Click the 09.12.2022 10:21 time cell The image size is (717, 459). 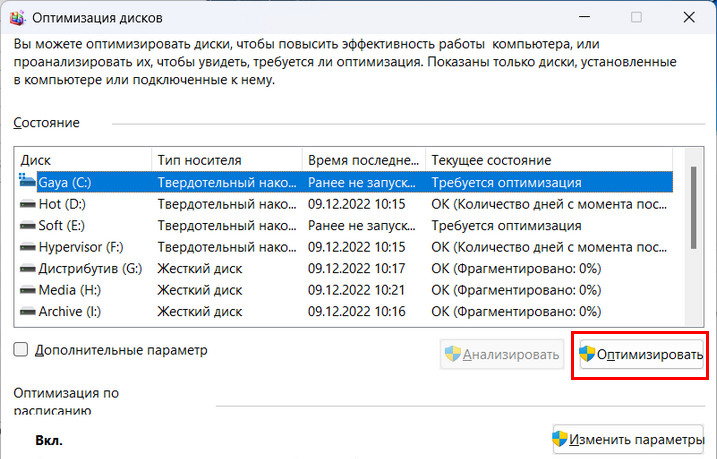click(x=356, y=290)
